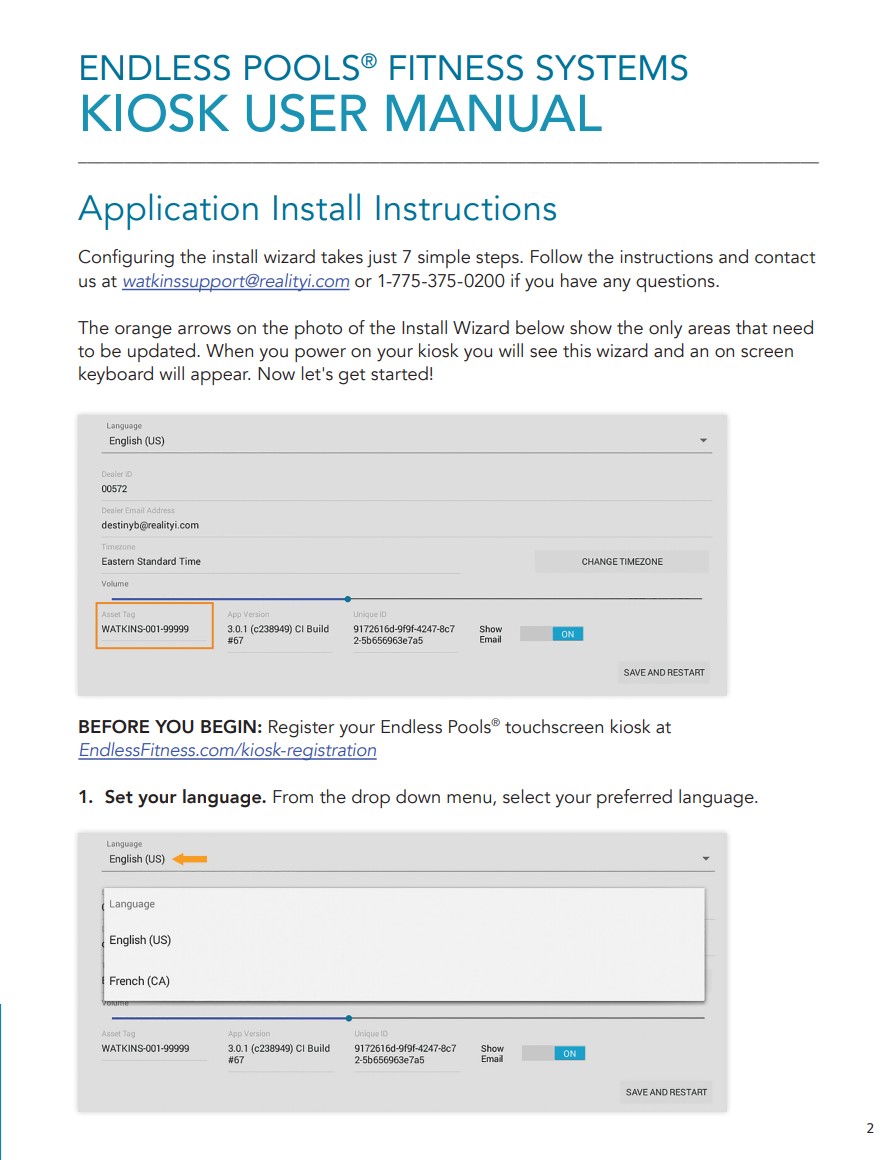
Task: Click the 'Language' header in the popup list
Action: [132, 904]
